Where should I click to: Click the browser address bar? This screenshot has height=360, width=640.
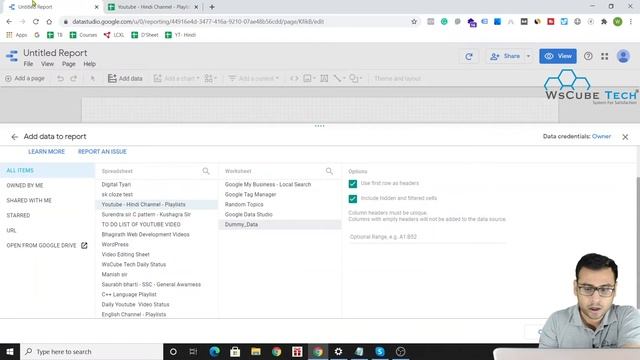coord(239,22)
